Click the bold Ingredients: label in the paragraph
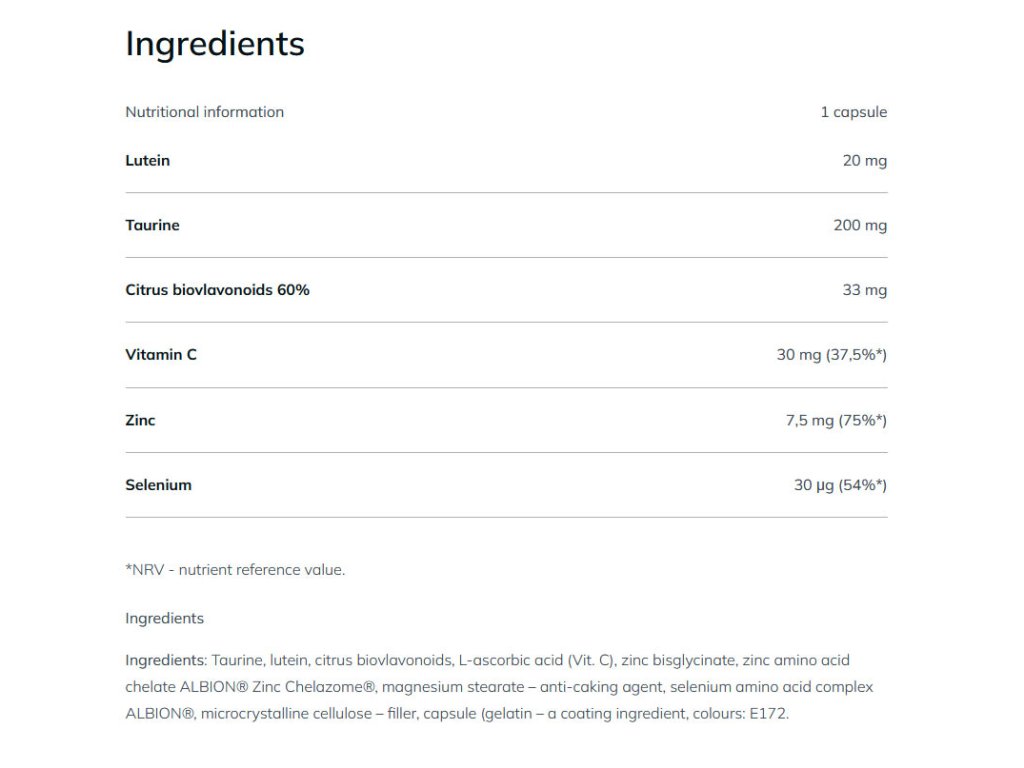Screen dimensions: 1024x768 point(165,660)
